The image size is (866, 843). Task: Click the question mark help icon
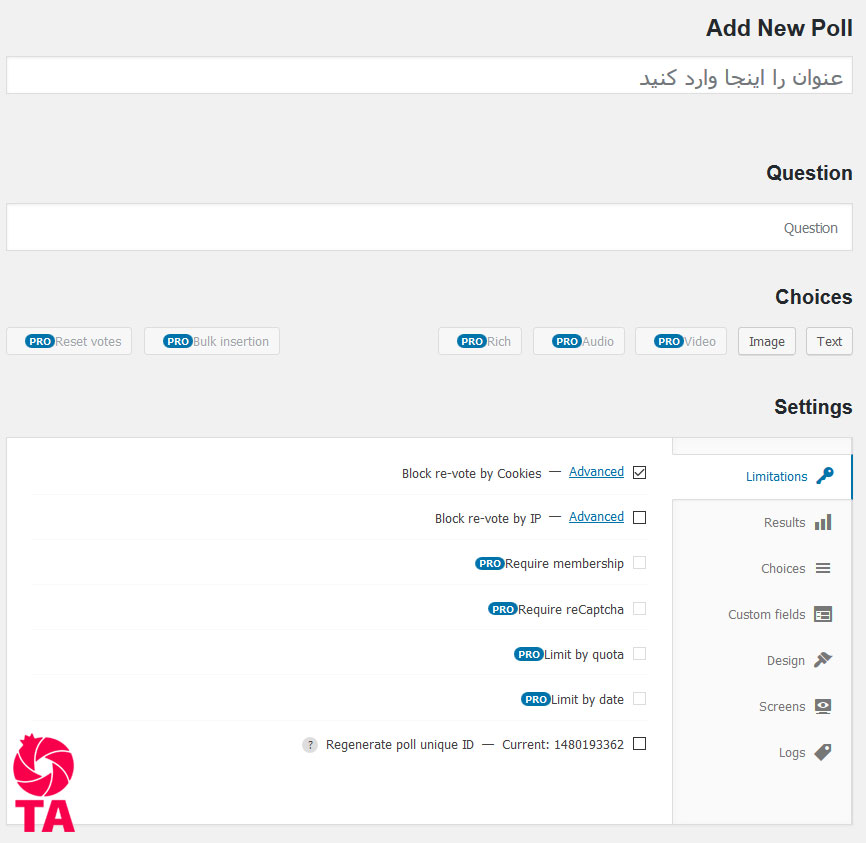tap(310, 745)
